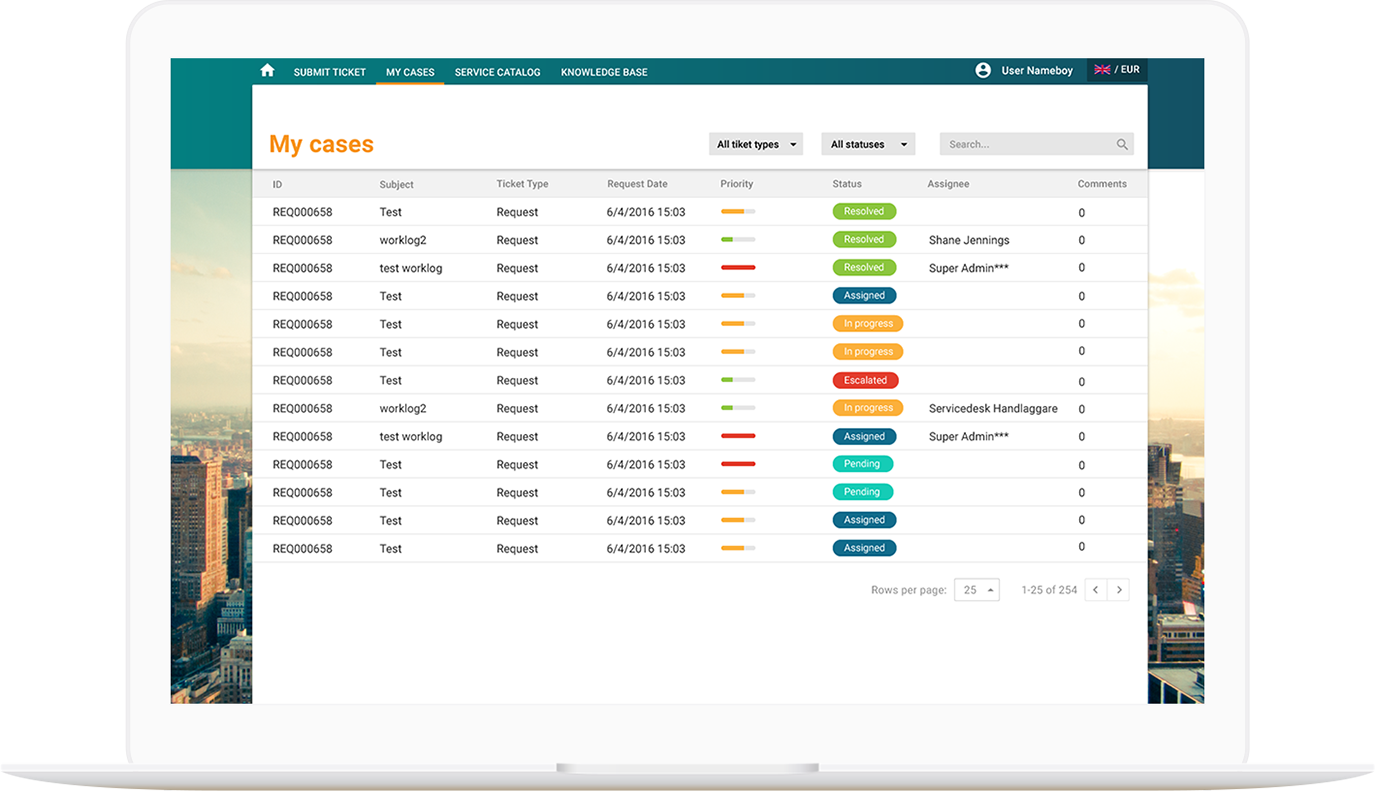Expand the Rows per page selector

pos(977,590)
